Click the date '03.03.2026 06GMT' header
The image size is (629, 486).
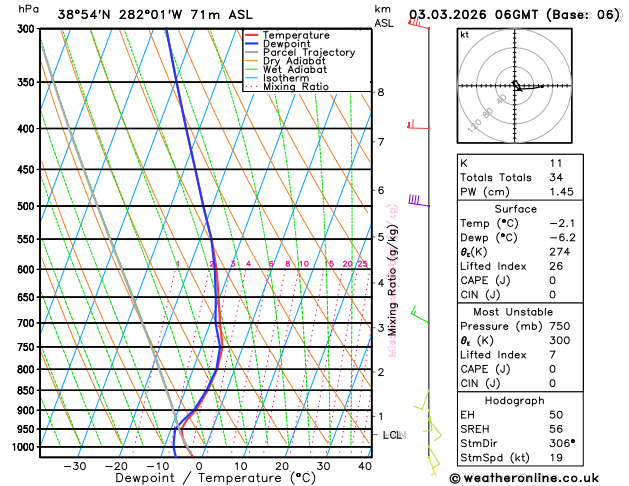[473, 15]
